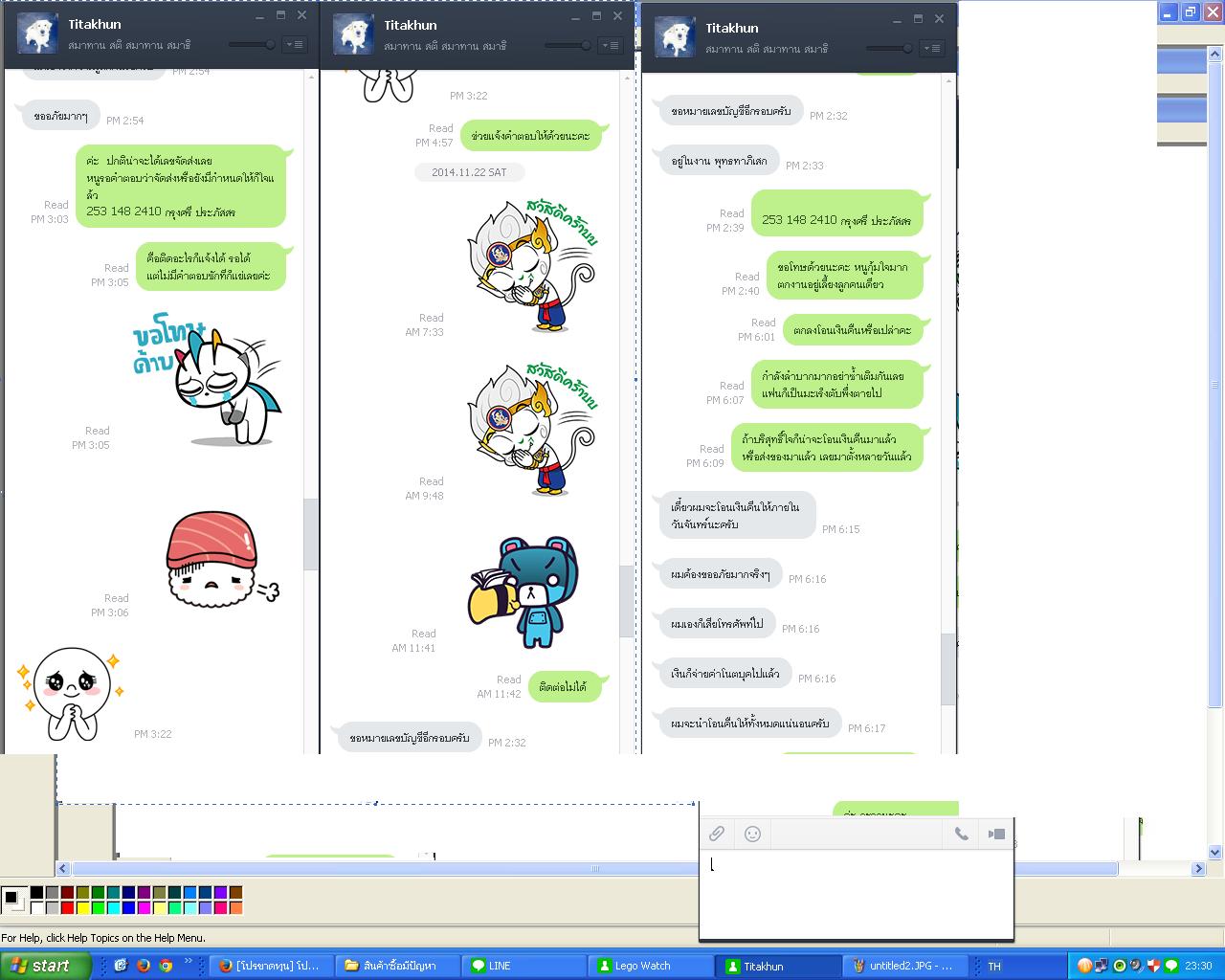Launch Chrome from the quick launch bar
1225x980 pixels.
[x=165, y=966]
